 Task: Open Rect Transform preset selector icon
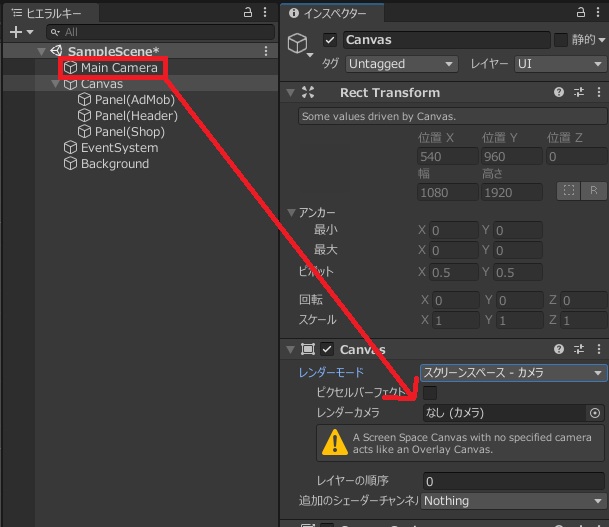tap(579, 92)
